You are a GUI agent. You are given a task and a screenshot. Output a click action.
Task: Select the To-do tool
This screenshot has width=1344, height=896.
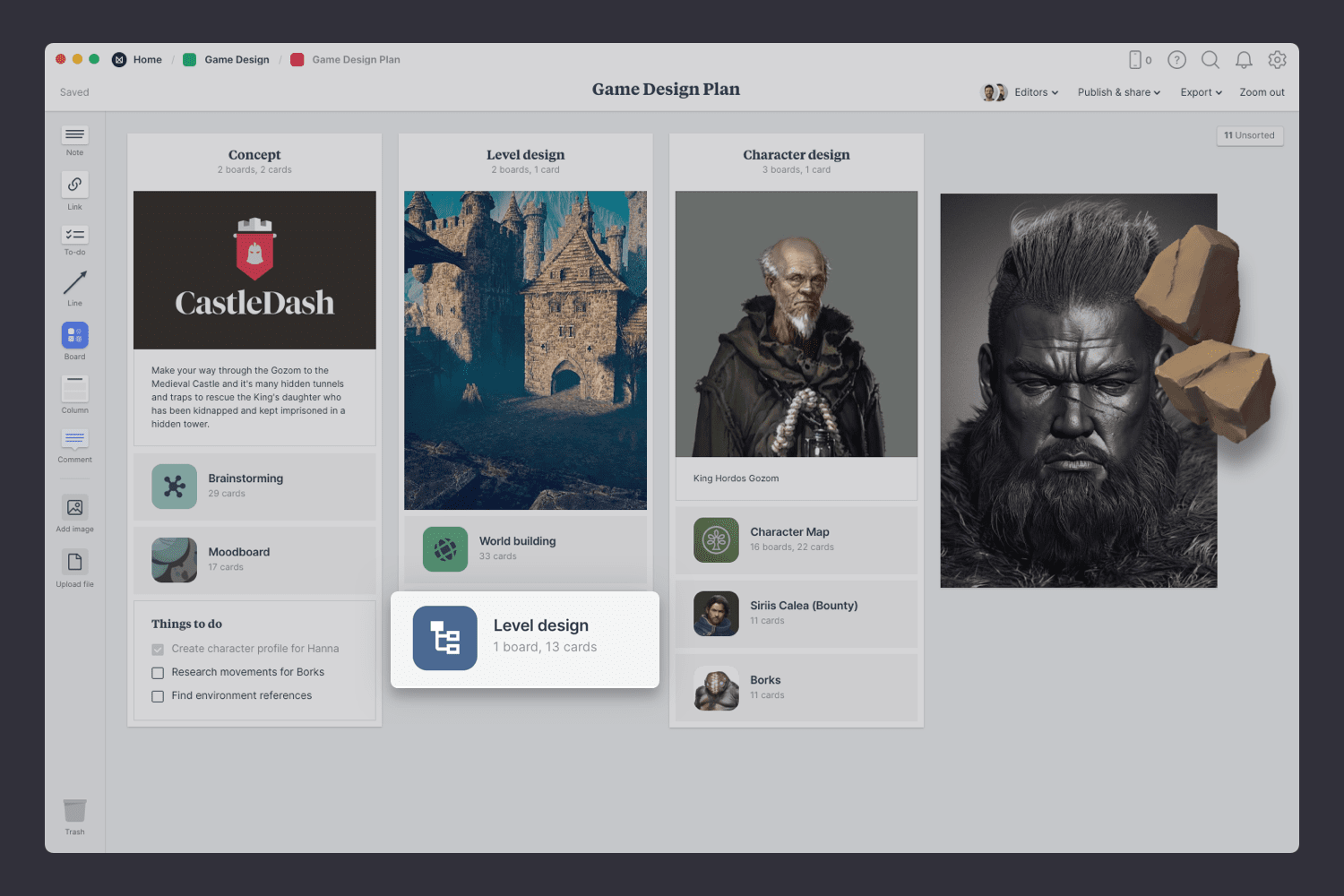click(74, 235)
